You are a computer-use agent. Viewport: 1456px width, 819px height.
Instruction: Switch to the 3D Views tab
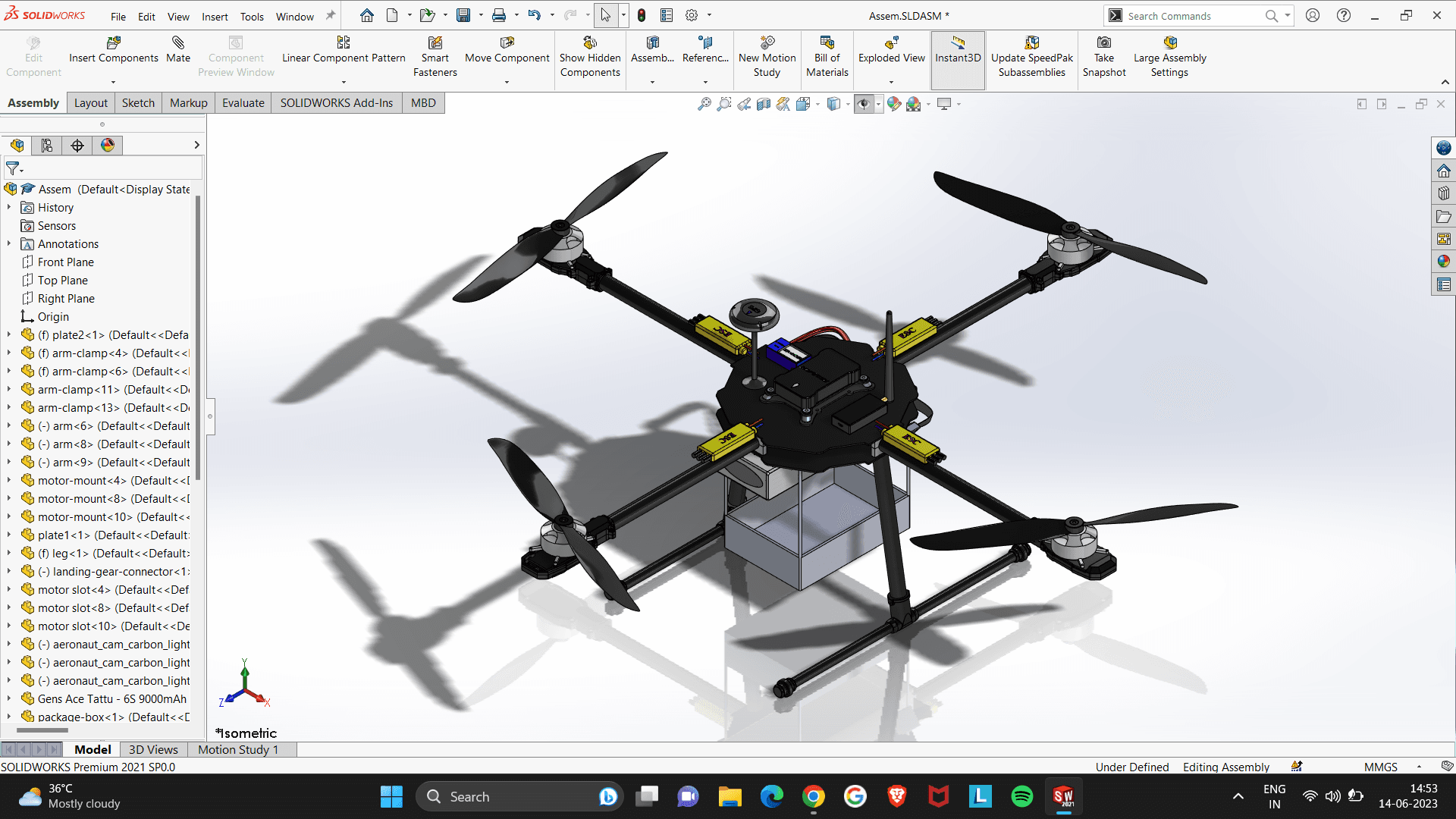[x=153, y=749]
